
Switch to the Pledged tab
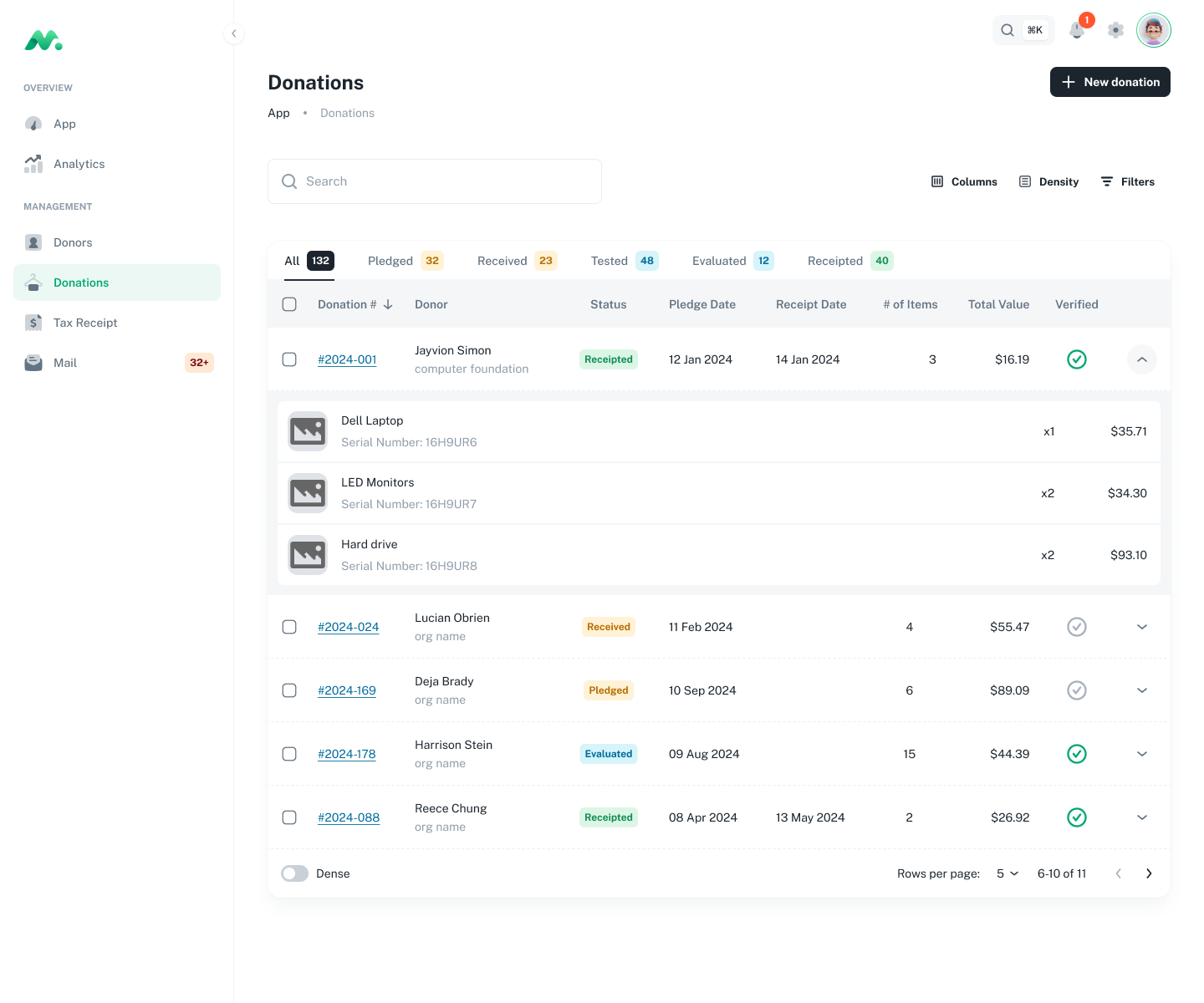point(390,261)
